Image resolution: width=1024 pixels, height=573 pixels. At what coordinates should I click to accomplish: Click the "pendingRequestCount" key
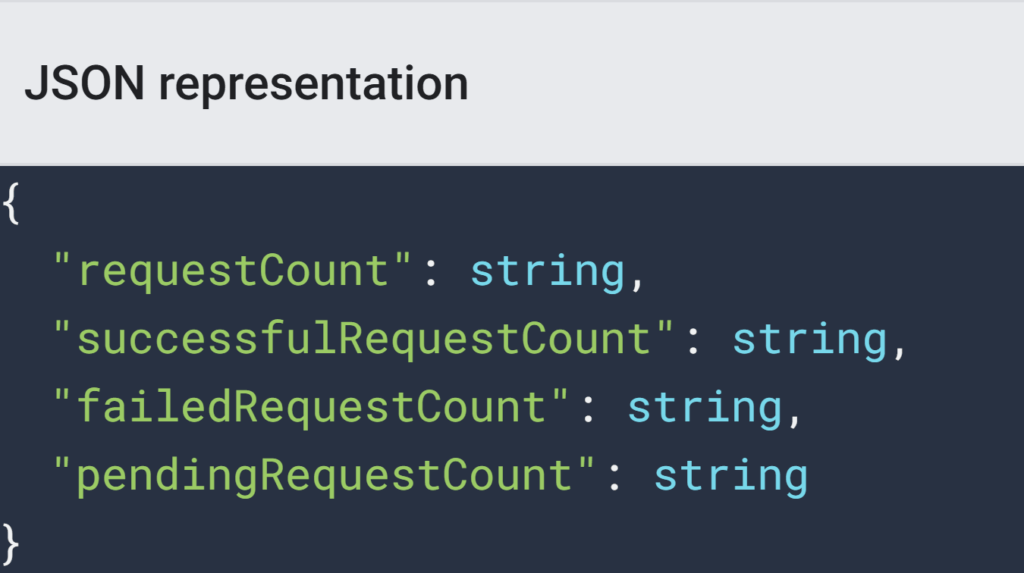pyautogui.click(x=324, y=475)
